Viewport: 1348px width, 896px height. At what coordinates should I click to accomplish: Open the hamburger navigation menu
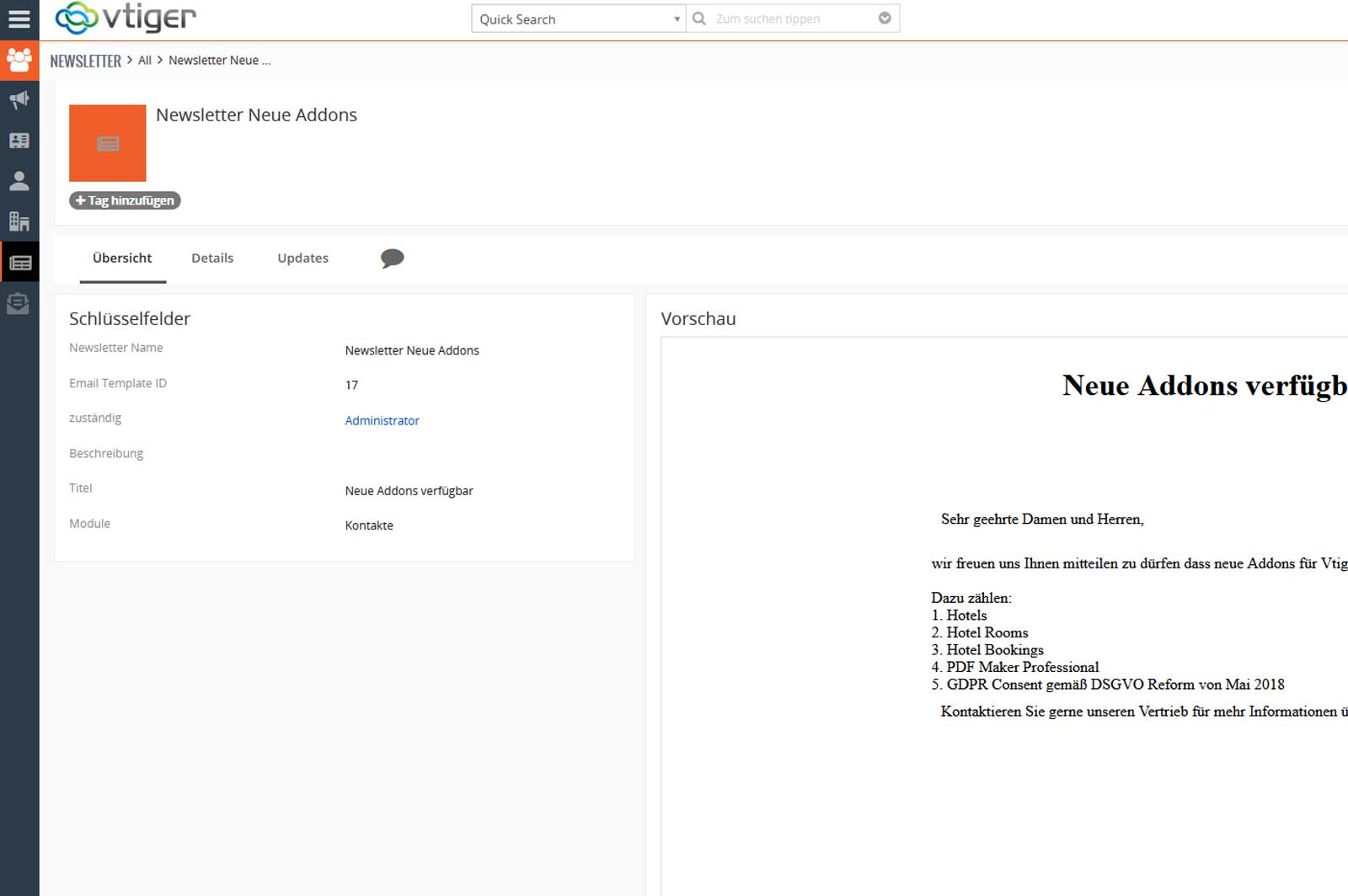click(x=19, y=19)
